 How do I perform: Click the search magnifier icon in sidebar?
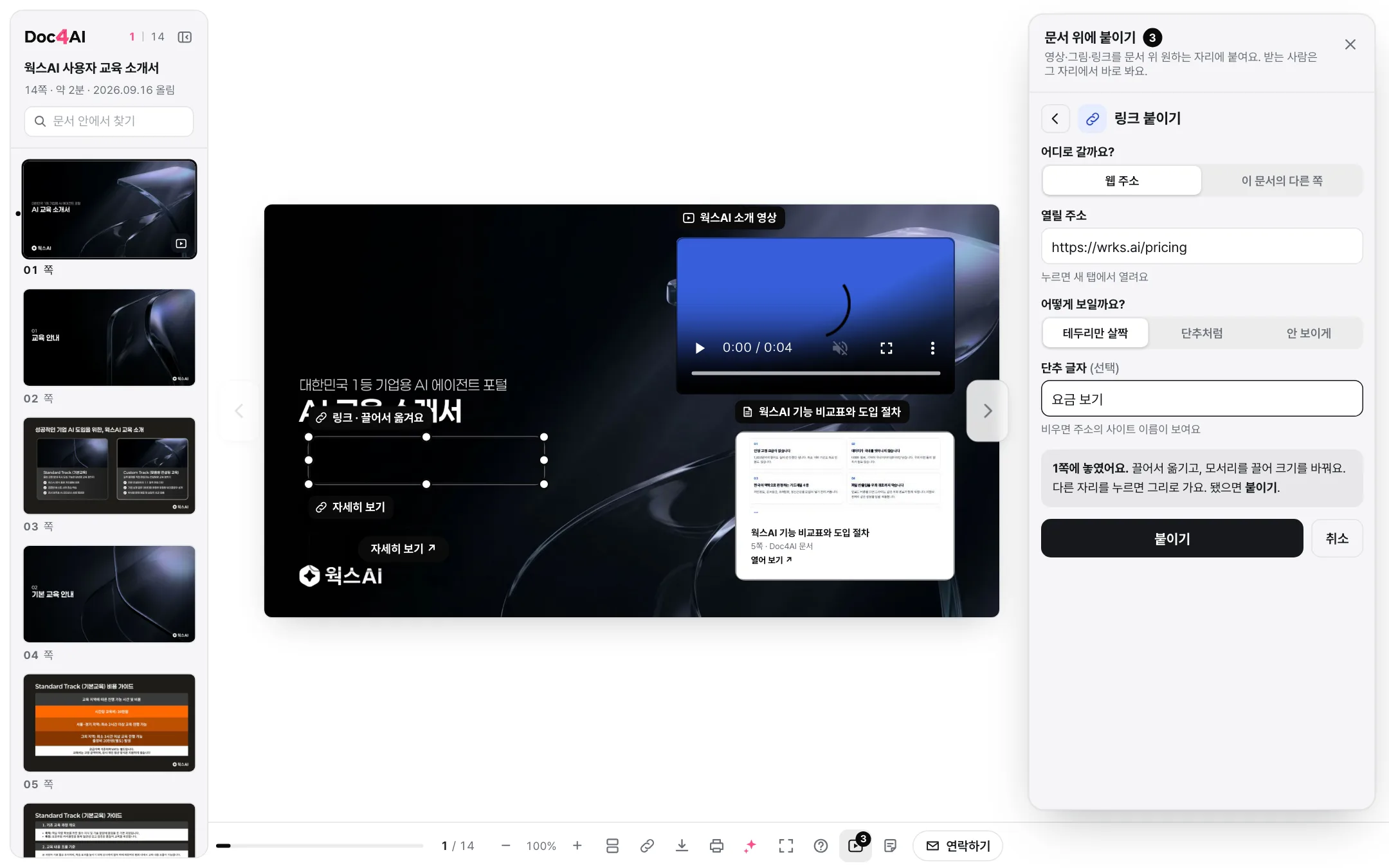(40, 121)
